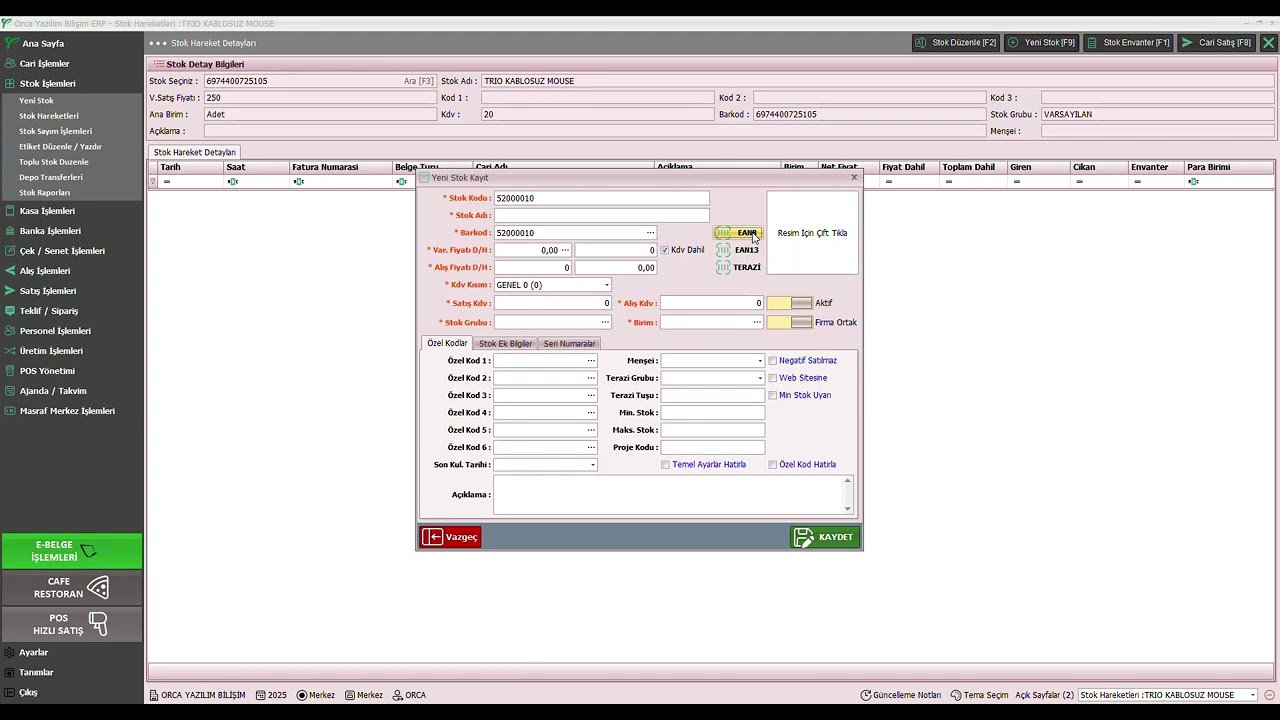Toggle the Kdv Dahil checkbox
Screen dimensions: 1280x720
tap(665, 250)
